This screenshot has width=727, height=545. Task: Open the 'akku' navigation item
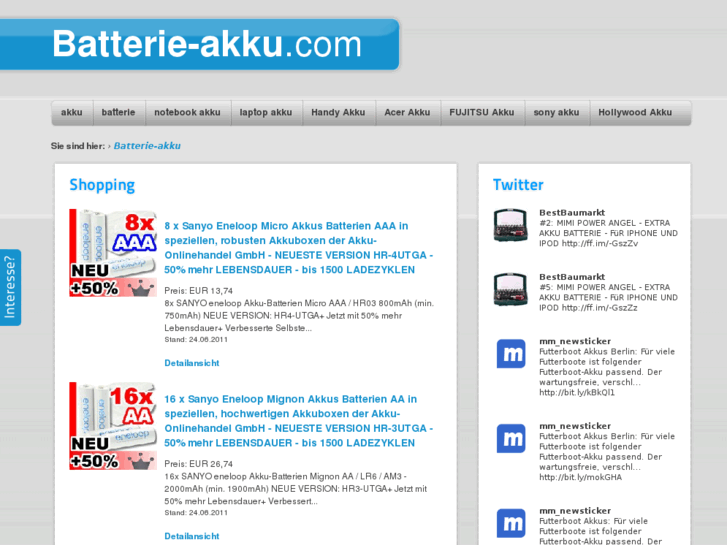(72, 113)
